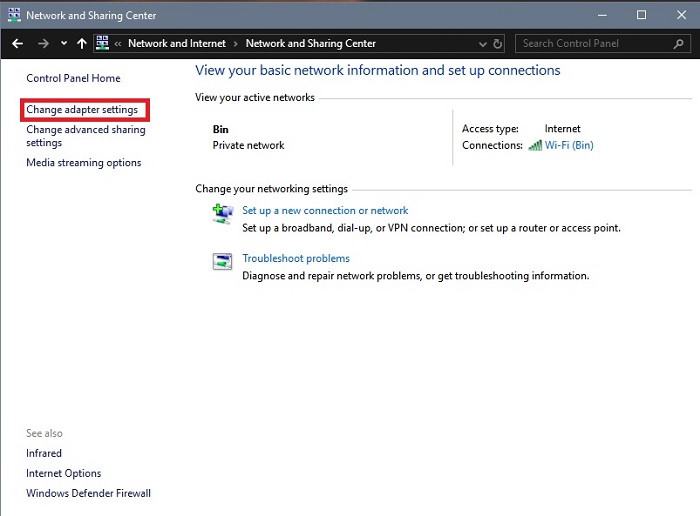
Task: Click the new connection setup icon
Action: click(222, 213)
